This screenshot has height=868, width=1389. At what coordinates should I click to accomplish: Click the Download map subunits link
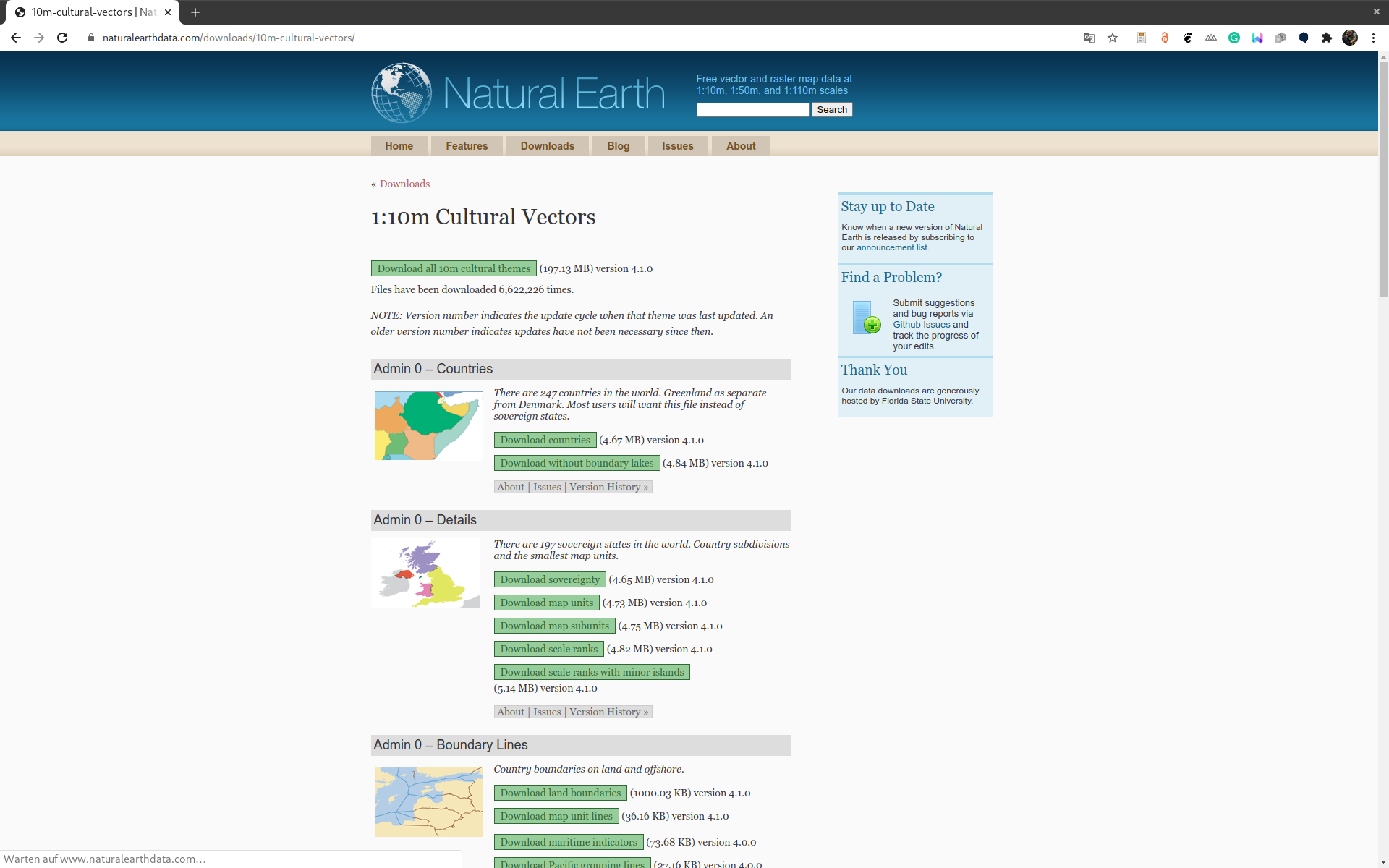[x=554, y=626]
